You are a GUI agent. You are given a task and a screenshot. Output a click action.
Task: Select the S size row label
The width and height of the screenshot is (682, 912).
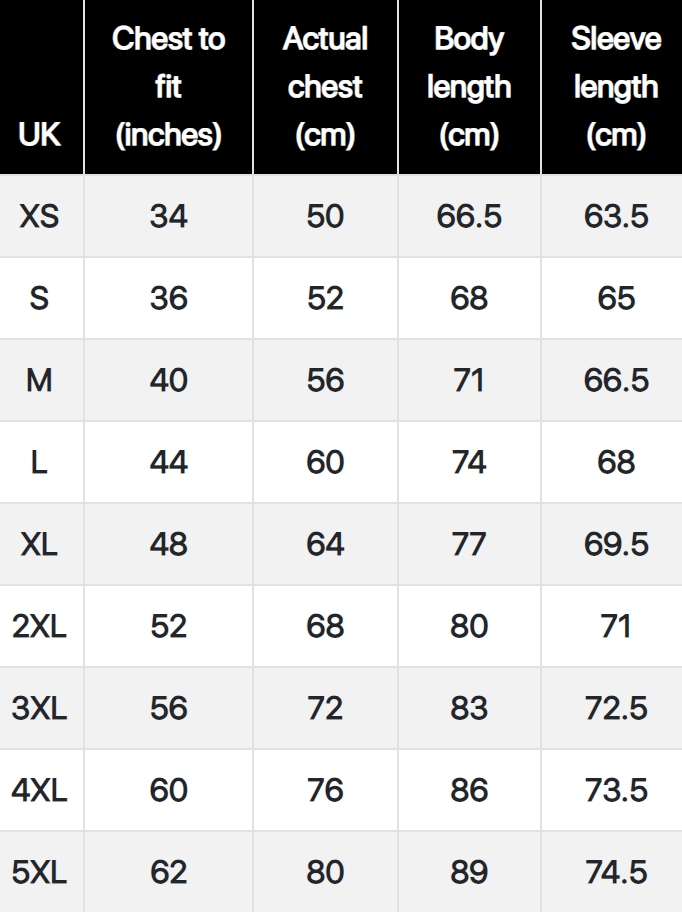pyautogui.click(x=39, y=298)
